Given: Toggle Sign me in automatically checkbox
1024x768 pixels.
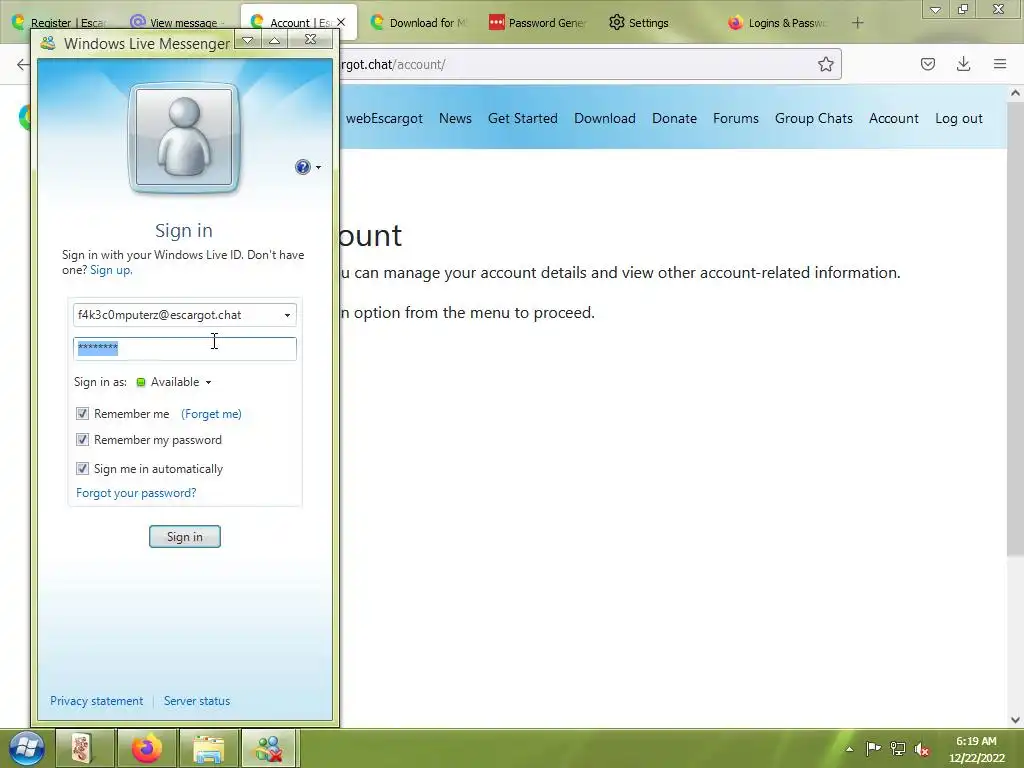Looking at the screenshot, I should (x=82, y=468).
